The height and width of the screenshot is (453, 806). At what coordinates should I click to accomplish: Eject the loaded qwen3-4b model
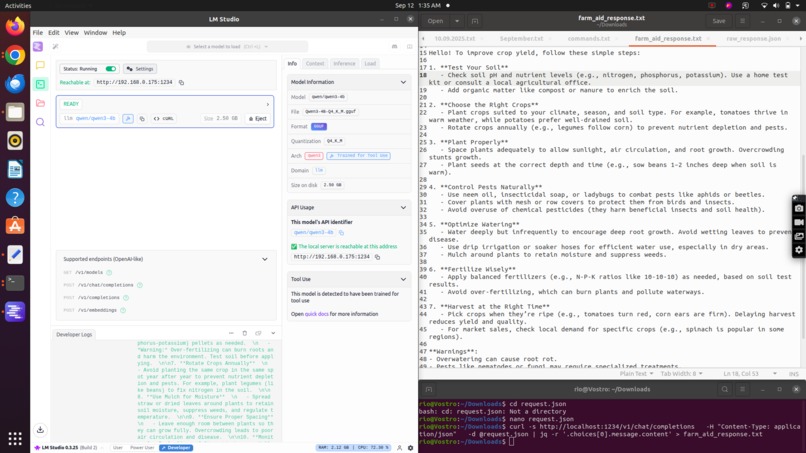(258, 118)
